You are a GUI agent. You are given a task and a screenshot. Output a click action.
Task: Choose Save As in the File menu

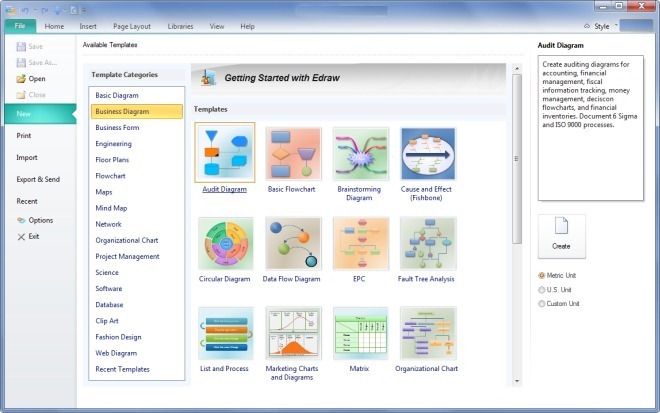coord(37,62)
